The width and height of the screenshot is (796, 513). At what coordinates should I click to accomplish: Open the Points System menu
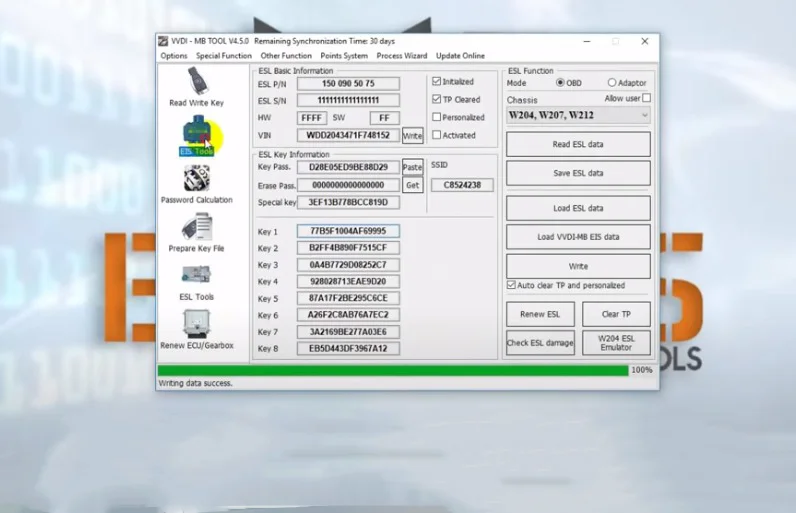point(344,56)
